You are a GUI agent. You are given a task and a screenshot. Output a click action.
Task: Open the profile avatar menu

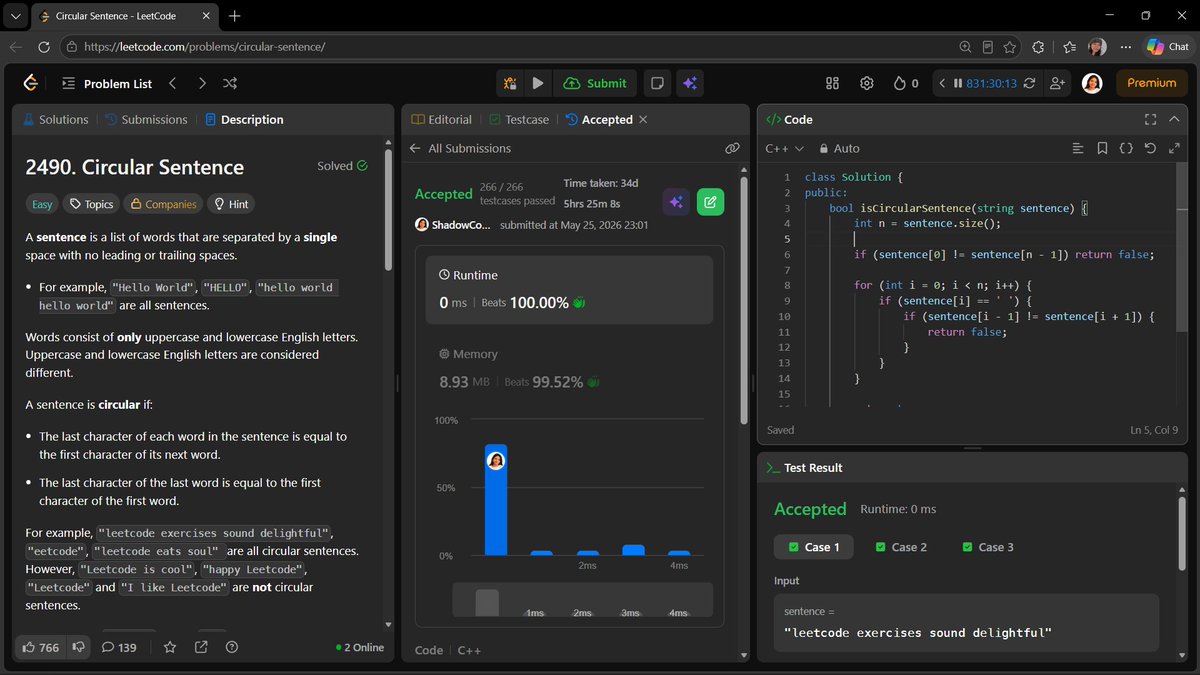click(x=1092, y=83)
